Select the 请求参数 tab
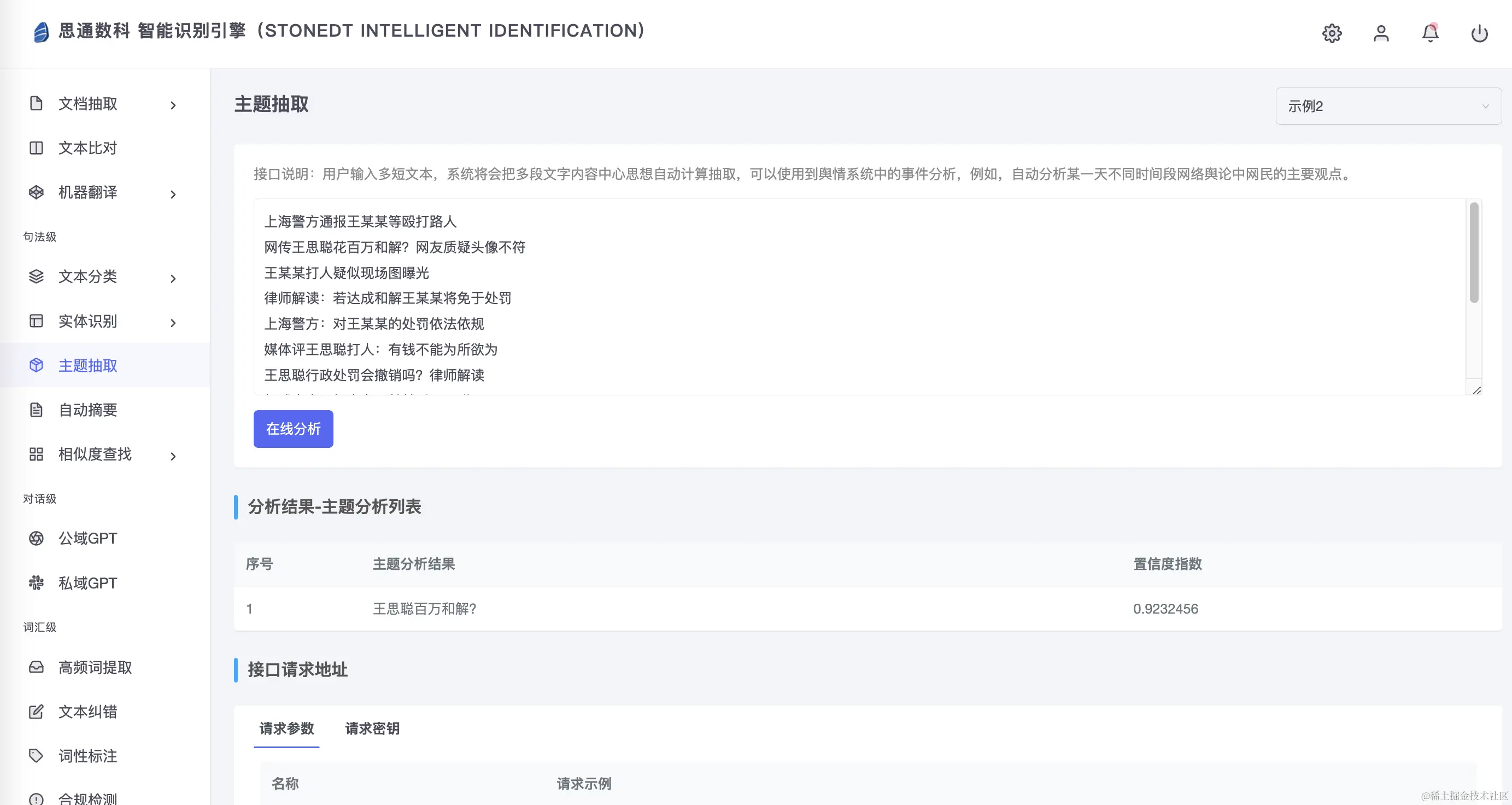 [x=286, y=728]
